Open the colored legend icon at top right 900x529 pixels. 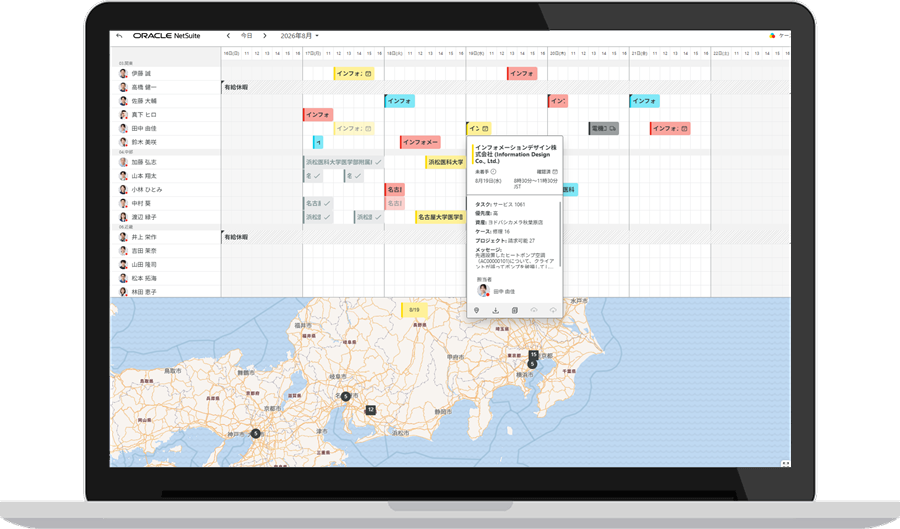[x=772, y=36]
